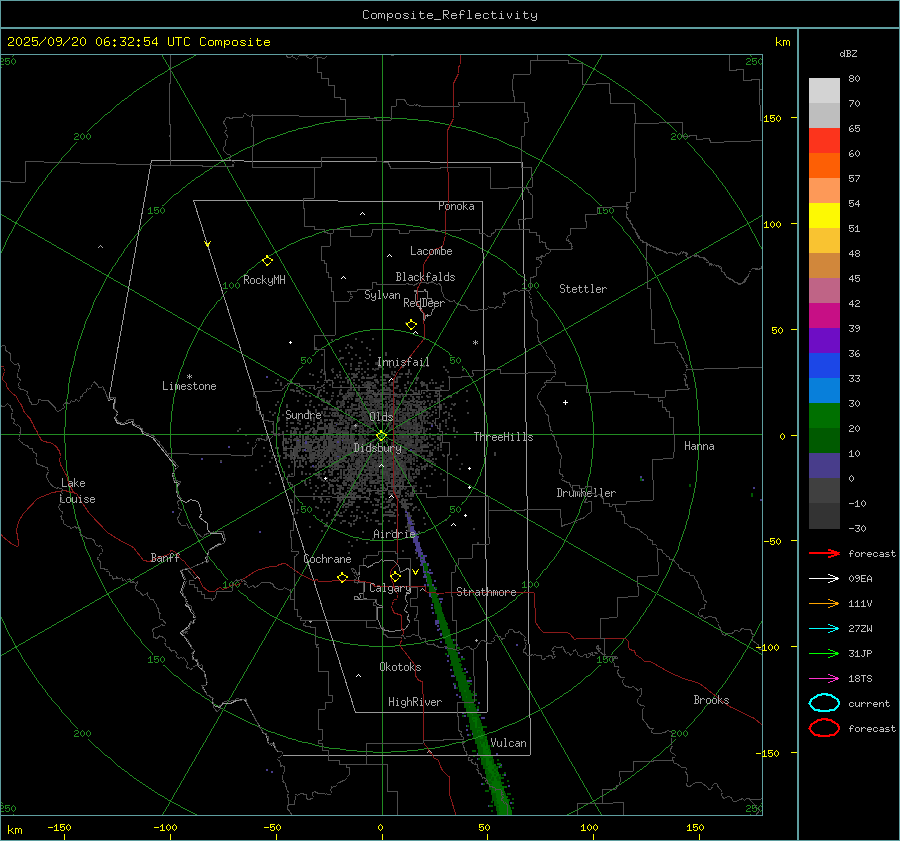
Task: Click the red forecast arrow in legend
Action: [824, 553]
